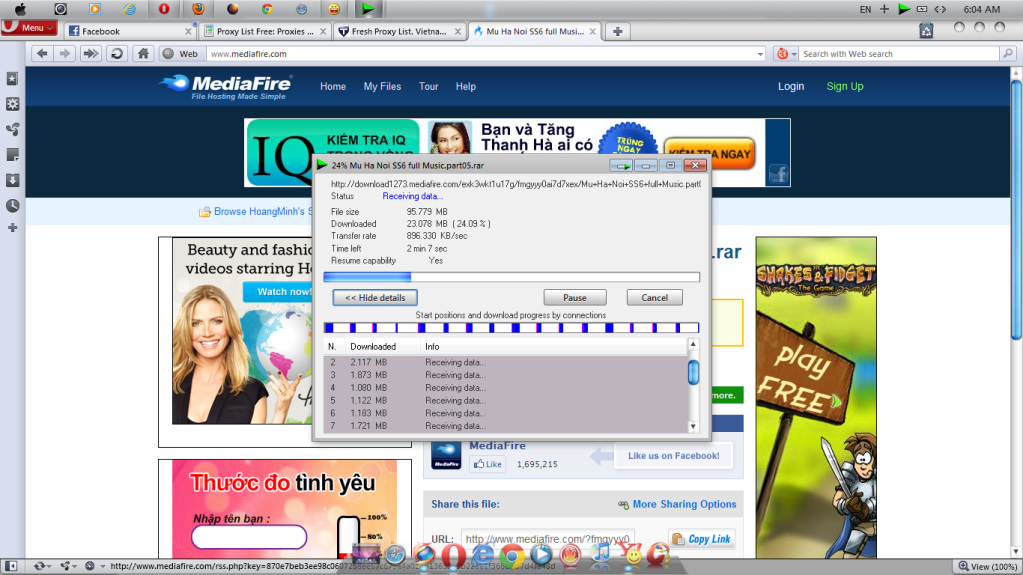Switch to the Facebook tab
Screen dimensions: 1023x575
pyautogui.click(x=130, y=31)
